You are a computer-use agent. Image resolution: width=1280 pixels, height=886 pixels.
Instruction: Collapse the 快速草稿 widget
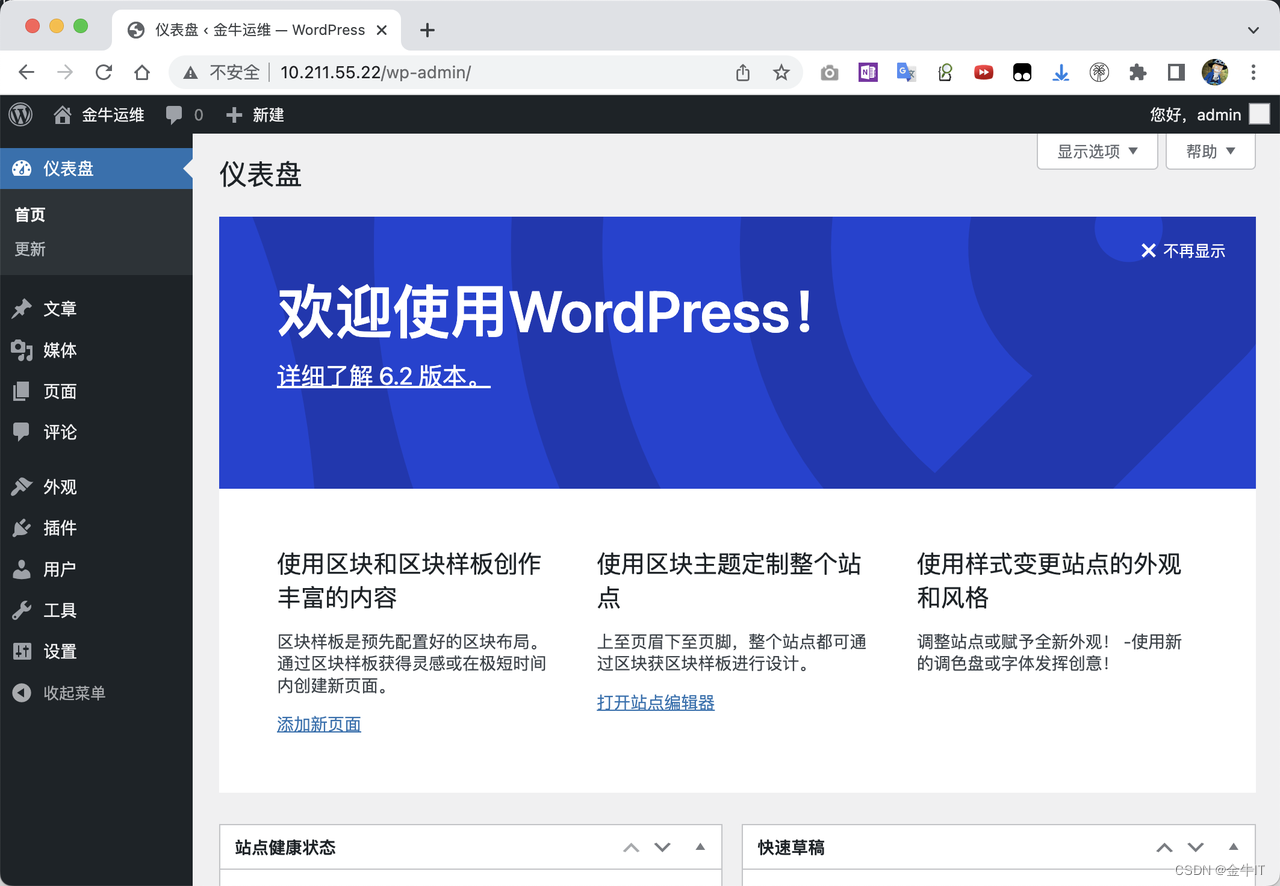[x=1233, y=847]
